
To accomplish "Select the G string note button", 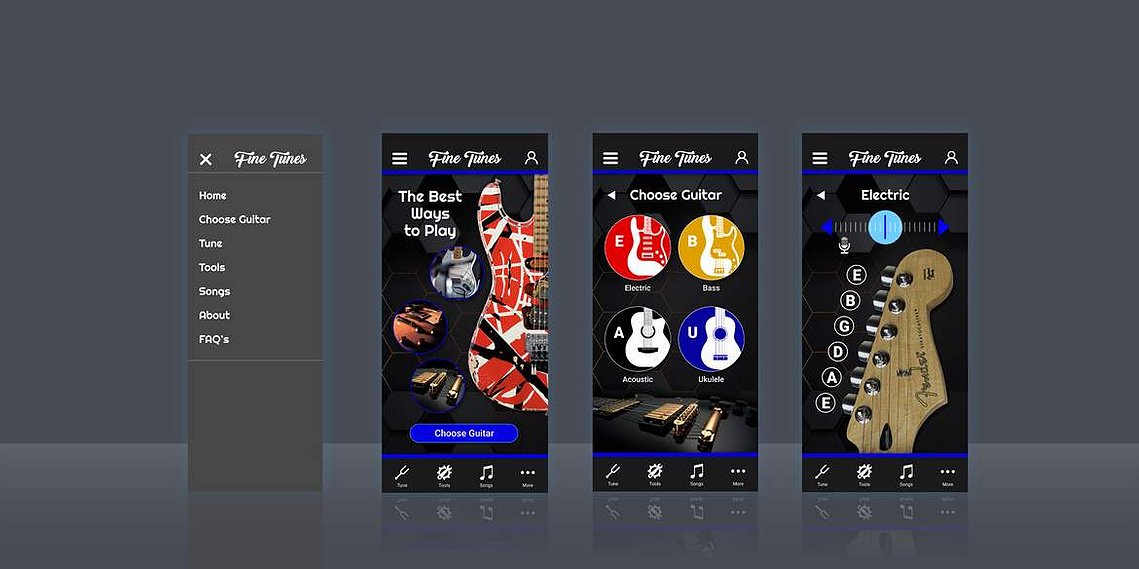I will (x=844, y=326).
